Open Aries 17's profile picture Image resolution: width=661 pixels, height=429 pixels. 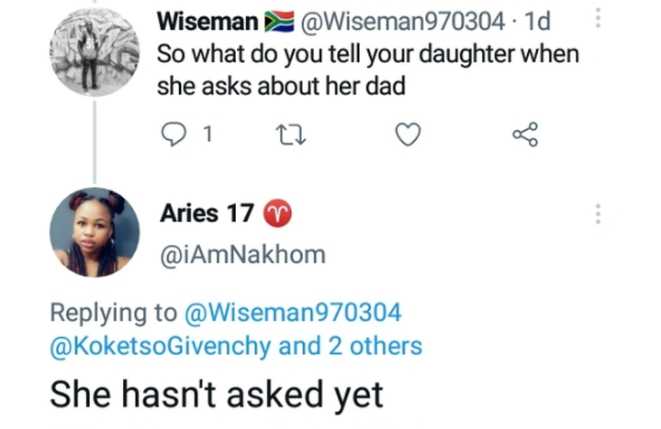coord(95,232)
